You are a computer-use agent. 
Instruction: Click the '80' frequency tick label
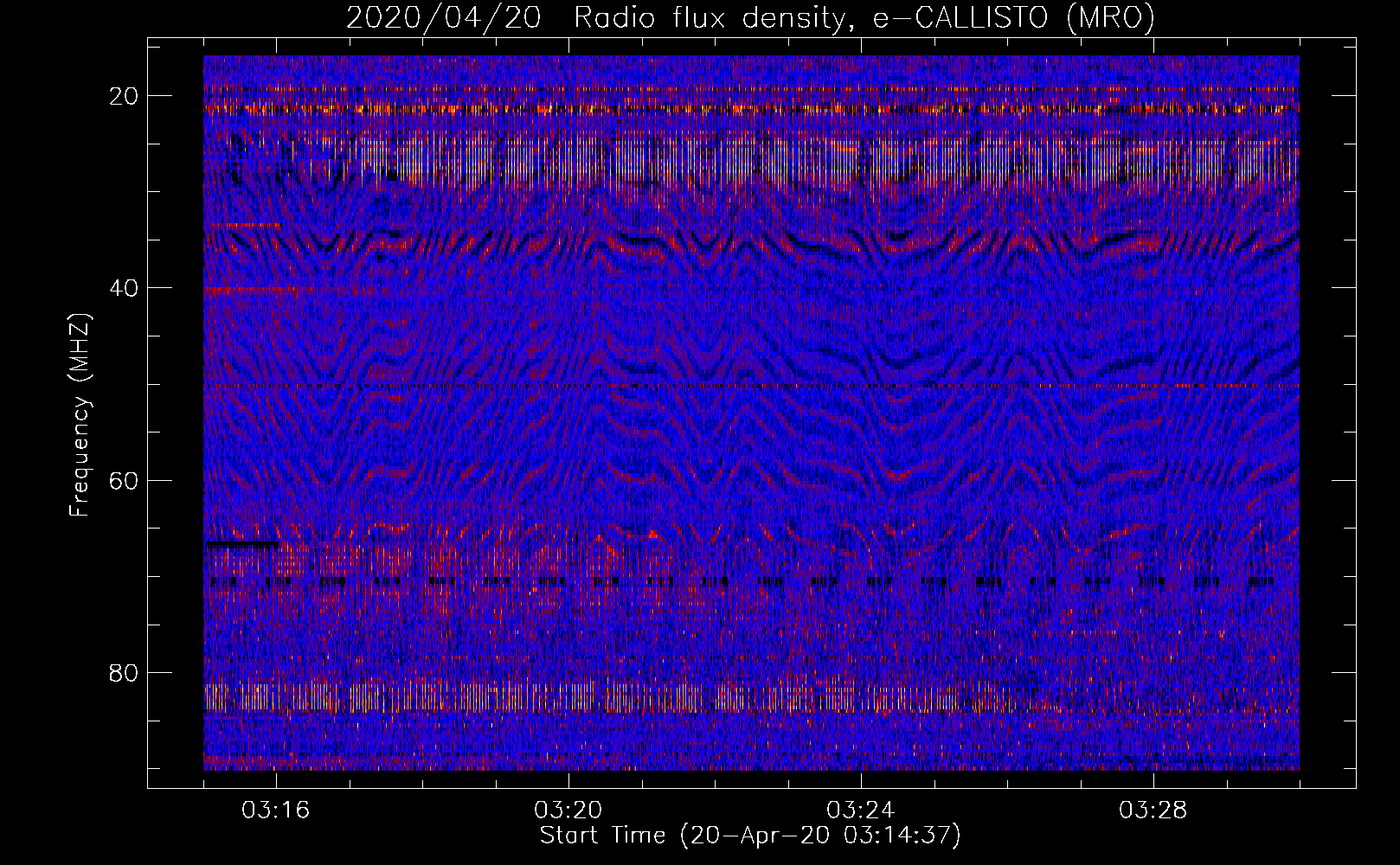pos(125,672)
